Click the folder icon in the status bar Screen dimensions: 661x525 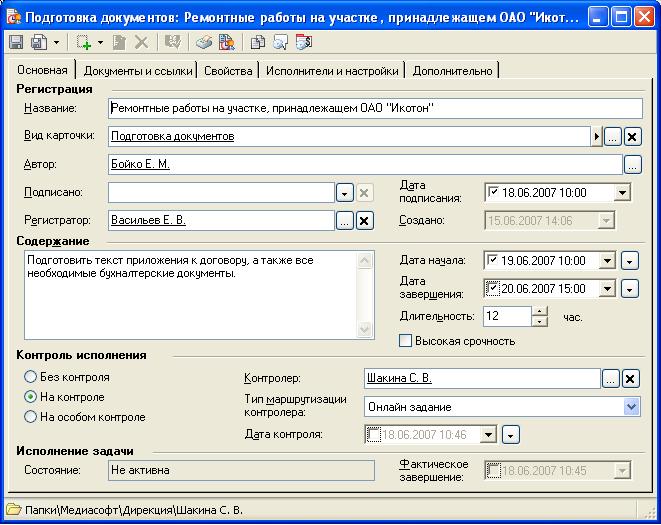14,509
